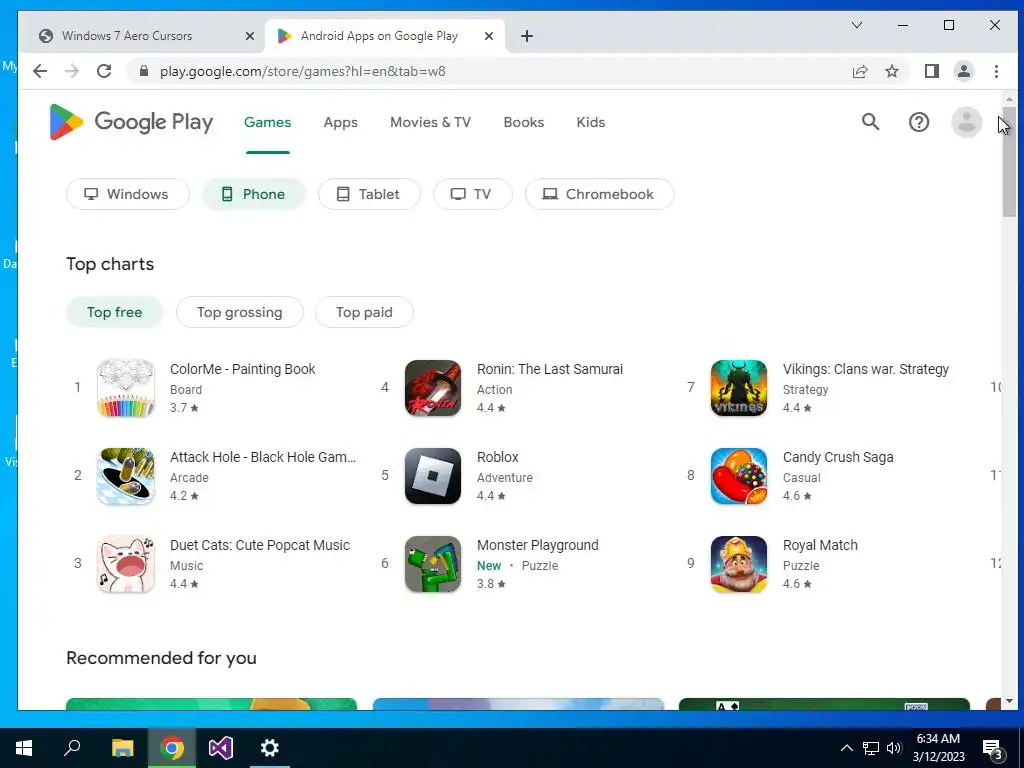Open the Royal Match game icon
This screenshot has height=768, width=1024.
(739, 564)
